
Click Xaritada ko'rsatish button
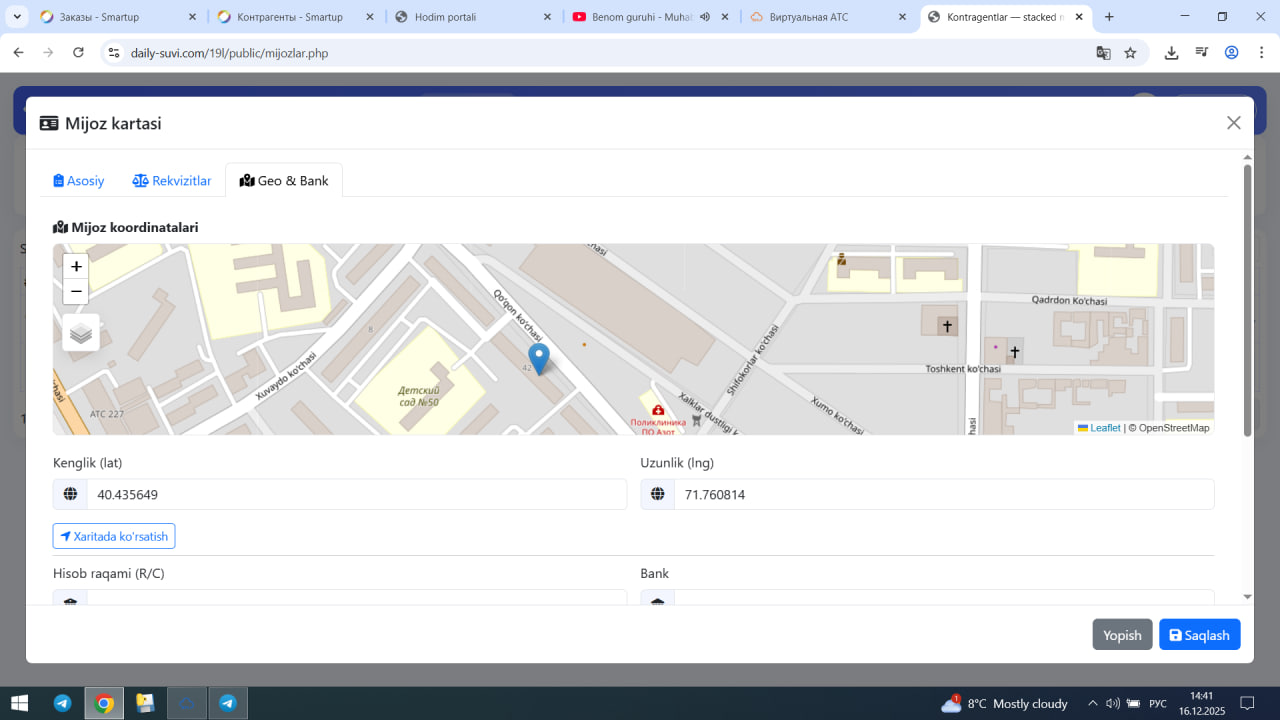[114, 536]
